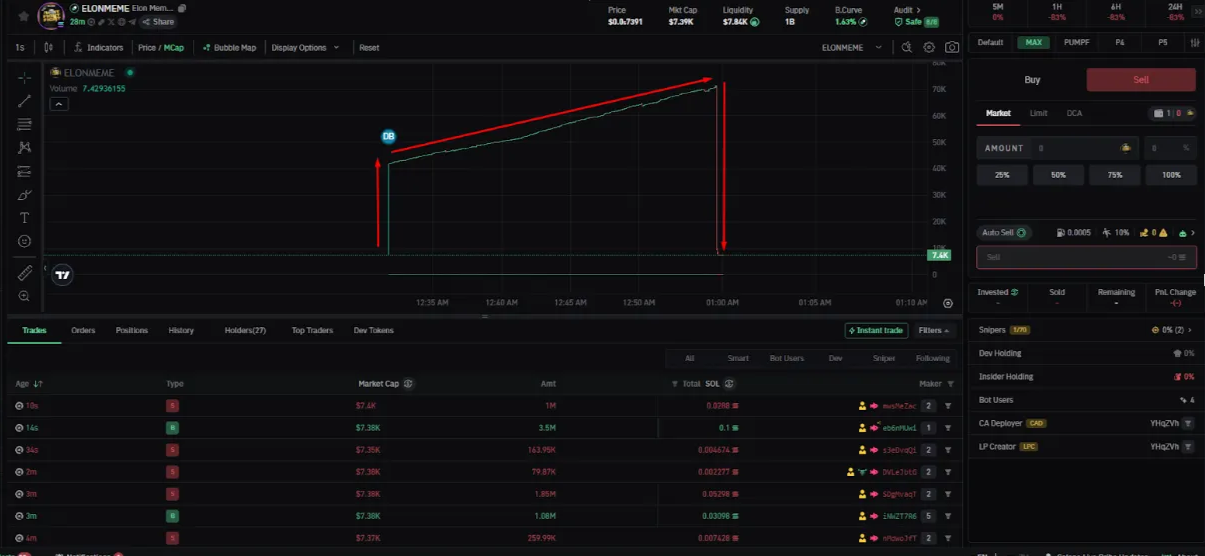This screenshot has height=556, width=1205.
Task: Take a chart snapshot with camera icon
Action: click(952, 47)
